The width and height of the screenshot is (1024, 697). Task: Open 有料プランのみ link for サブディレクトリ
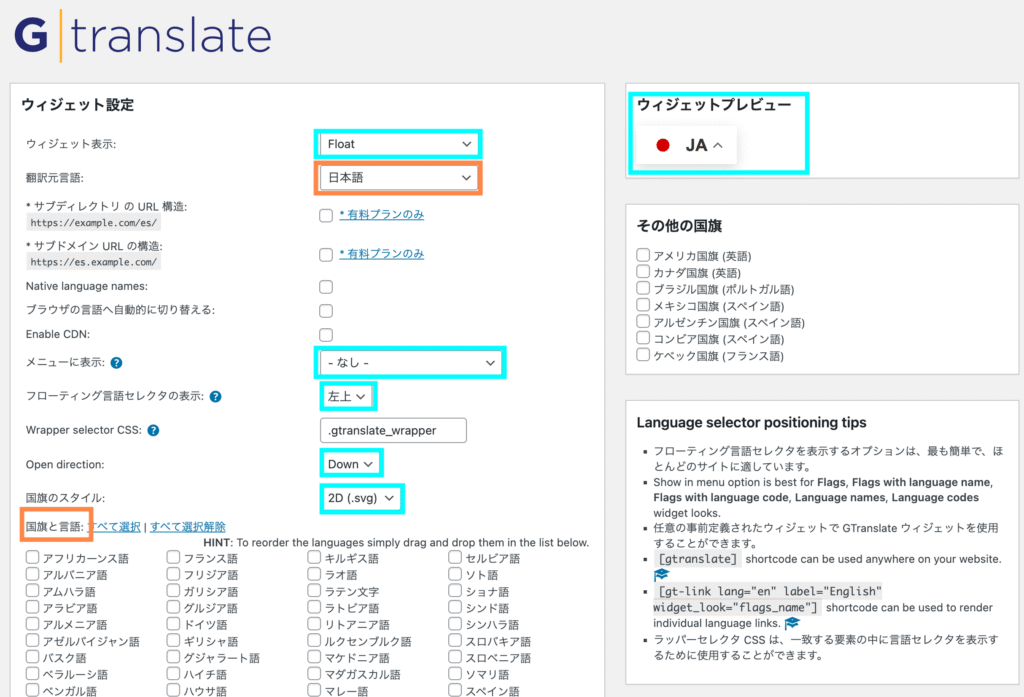click(381, 214)
